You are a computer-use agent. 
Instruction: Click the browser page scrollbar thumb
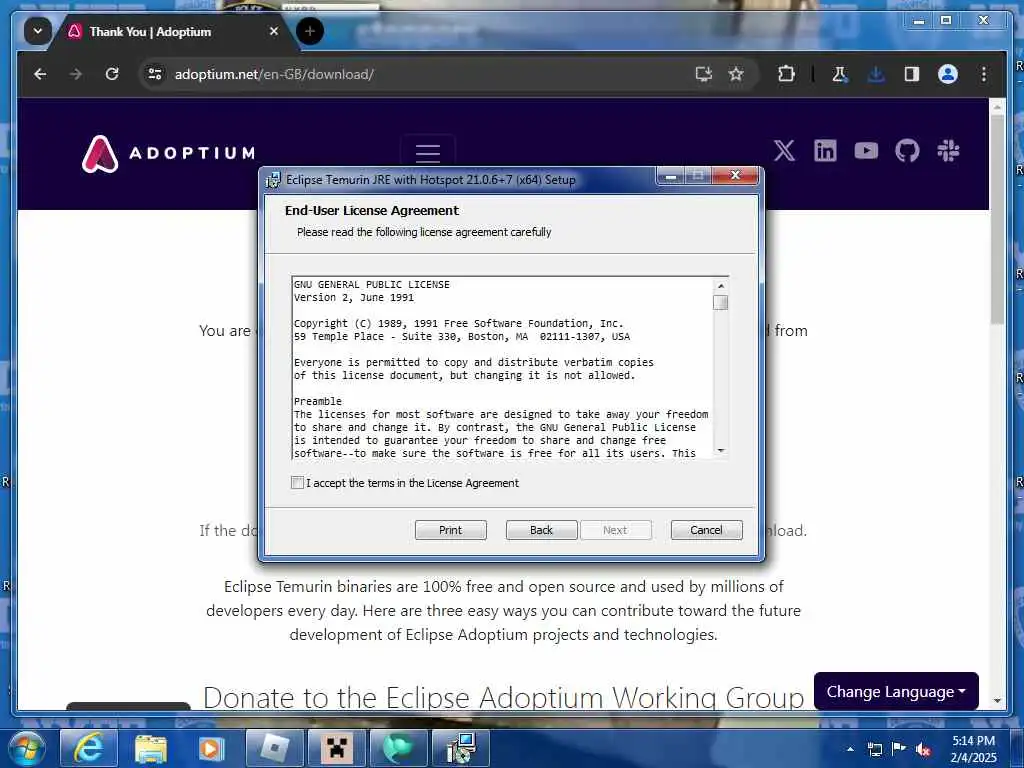pos(997,219)
